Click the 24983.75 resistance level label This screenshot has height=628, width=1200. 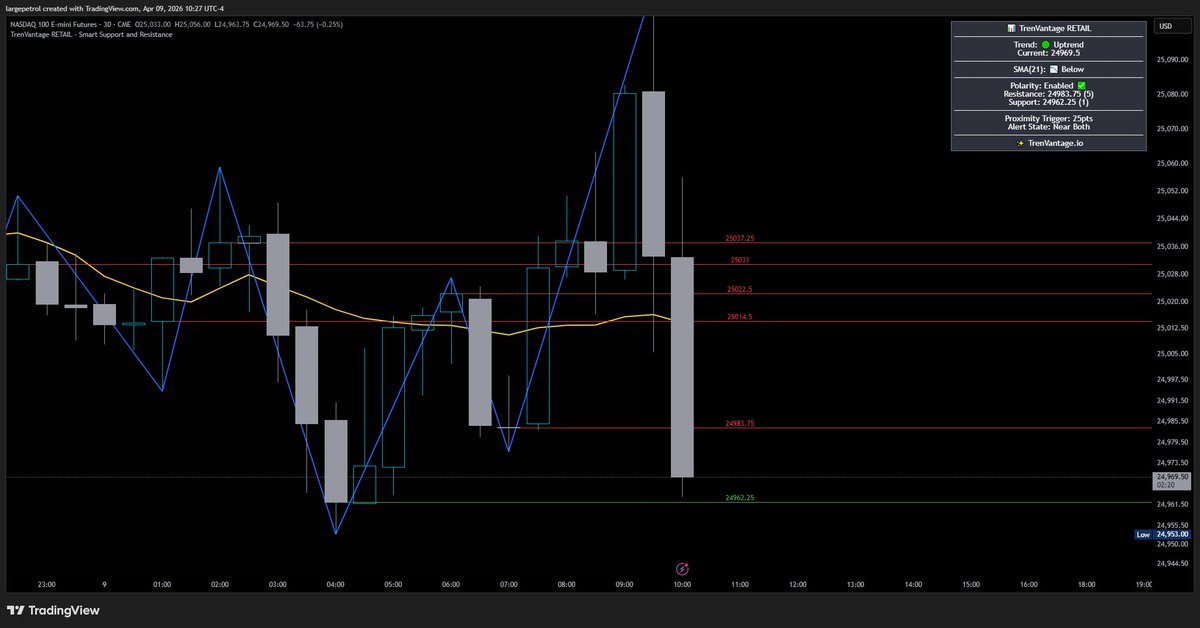pos(740,424)
